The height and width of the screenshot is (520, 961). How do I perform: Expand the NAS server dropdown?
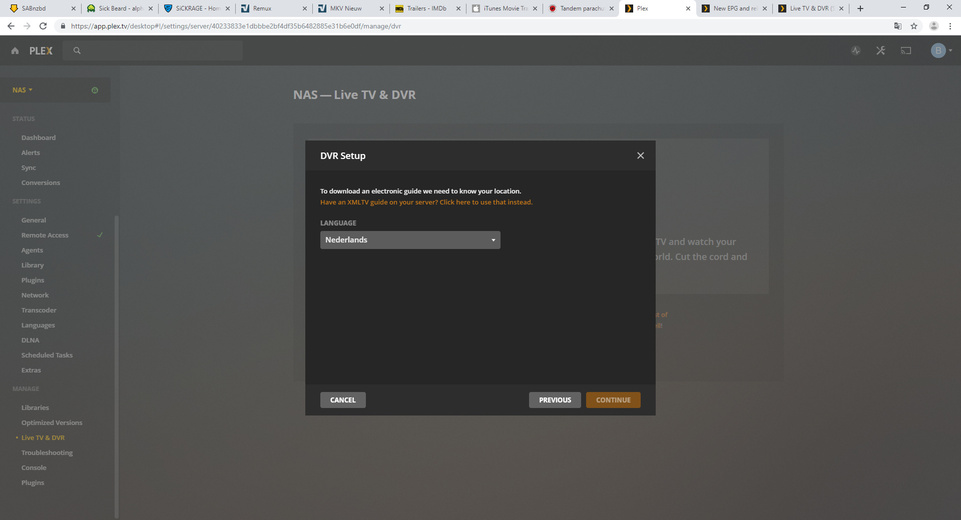click(23, 90)
